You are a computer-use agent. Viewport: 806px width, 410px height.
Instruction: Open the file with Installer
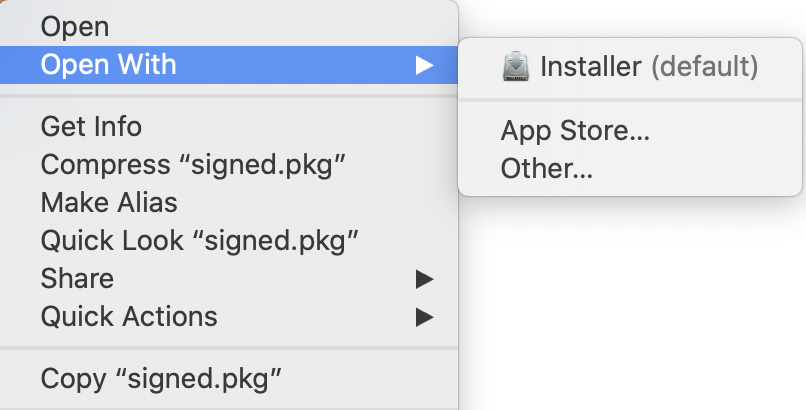point(590,67)
